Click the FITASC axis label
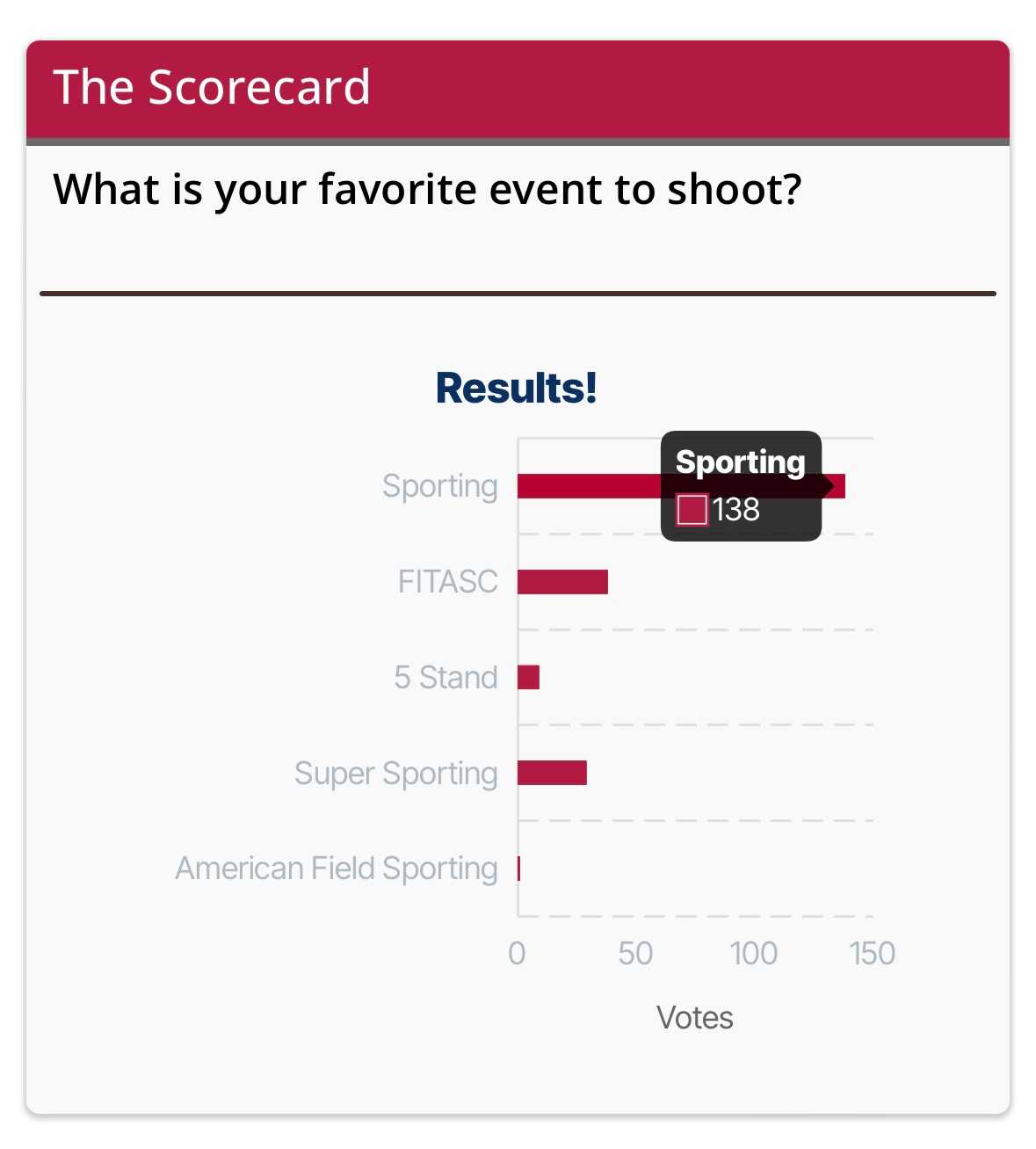Screen dimensions: 1036x1149 coord(448,582)
